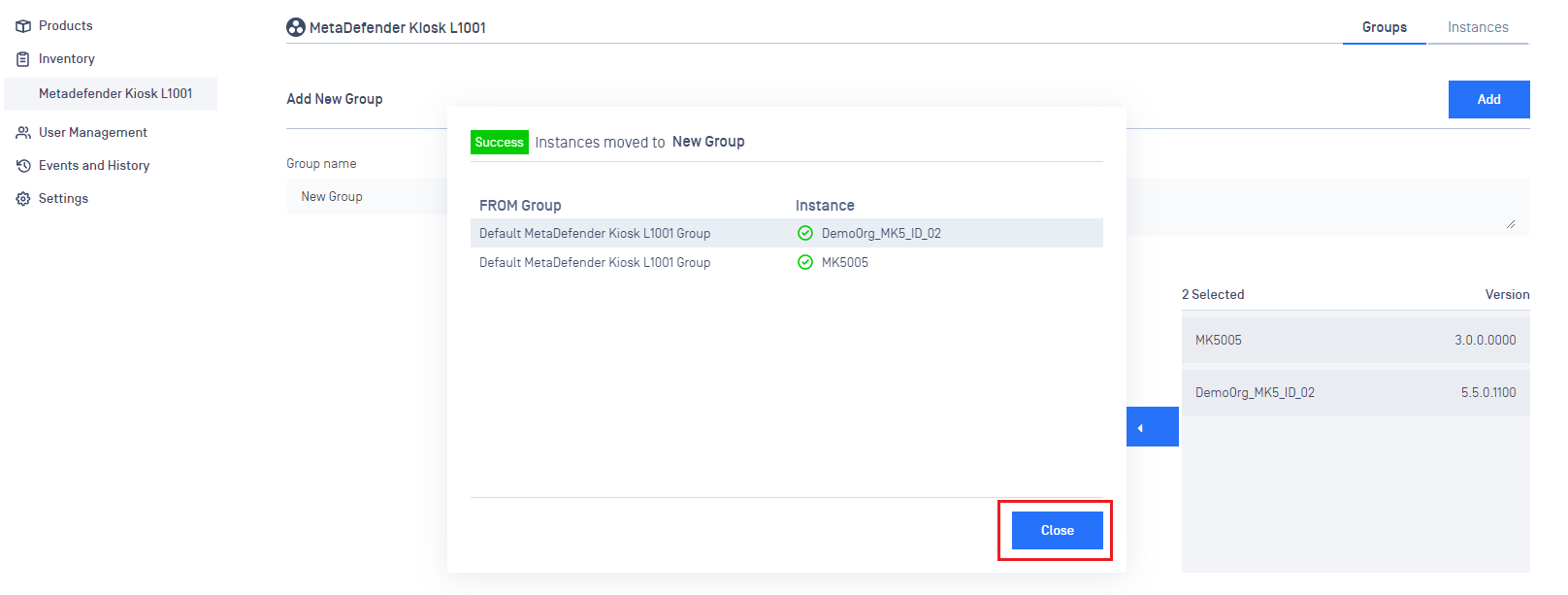Screen dimensions: 1568x595
Task: Click the 2 Selected label
Action: (1213, 295)
